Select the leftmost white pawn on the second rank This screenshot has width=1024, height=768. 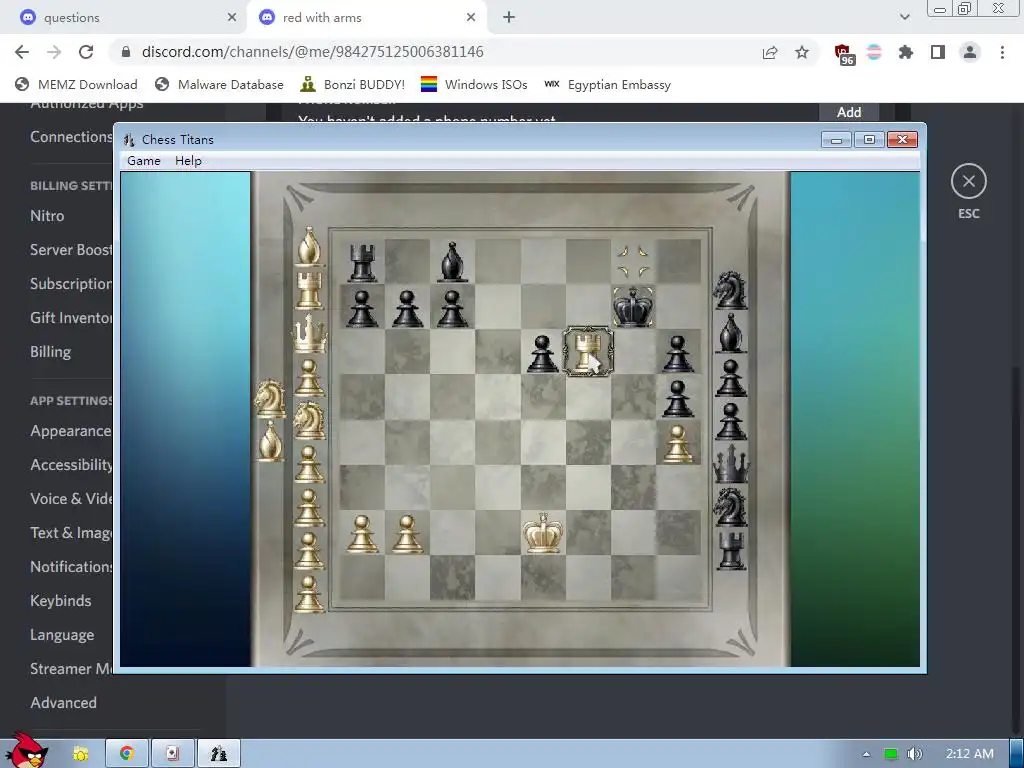pos(362,534)
